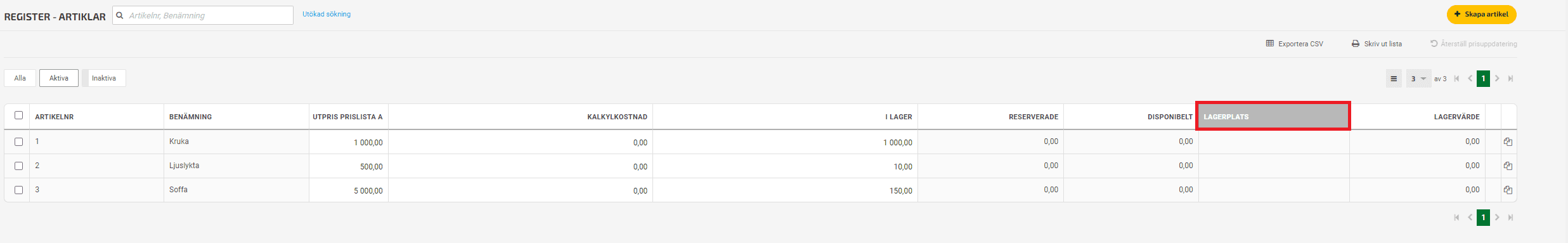
Task: Tick the select-all checkbox in header
Action: tap(18, 115)
